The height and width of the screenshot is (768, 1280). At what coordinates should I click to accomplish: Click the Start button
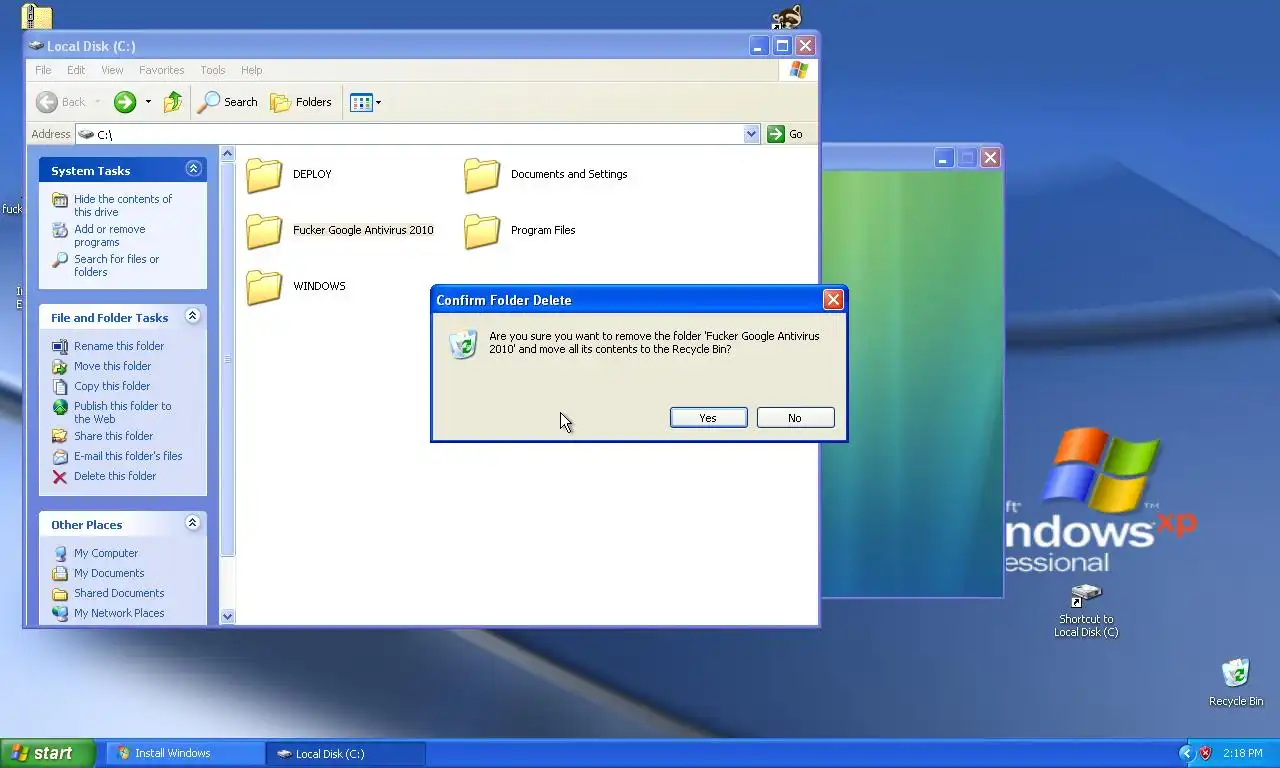[47, 753]
